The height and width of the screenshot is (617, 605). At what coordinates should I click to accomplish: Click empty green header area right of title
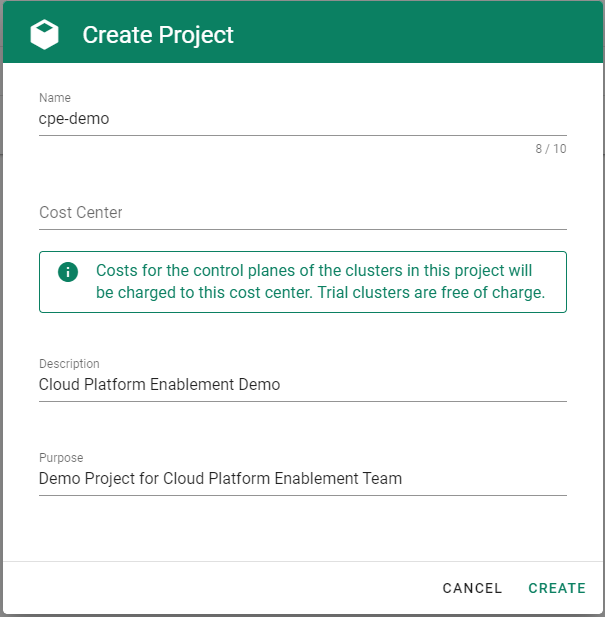420,35
